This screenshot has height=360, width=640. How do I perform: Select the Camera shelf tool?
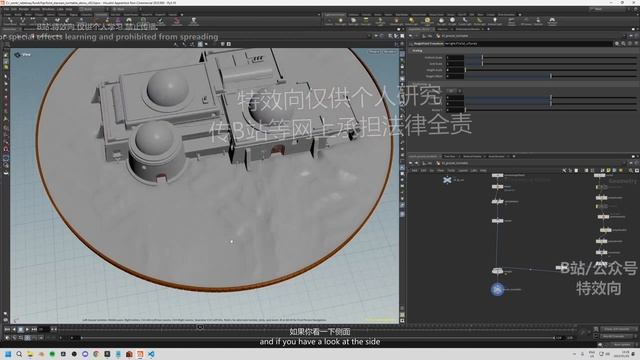coord(329,21)
